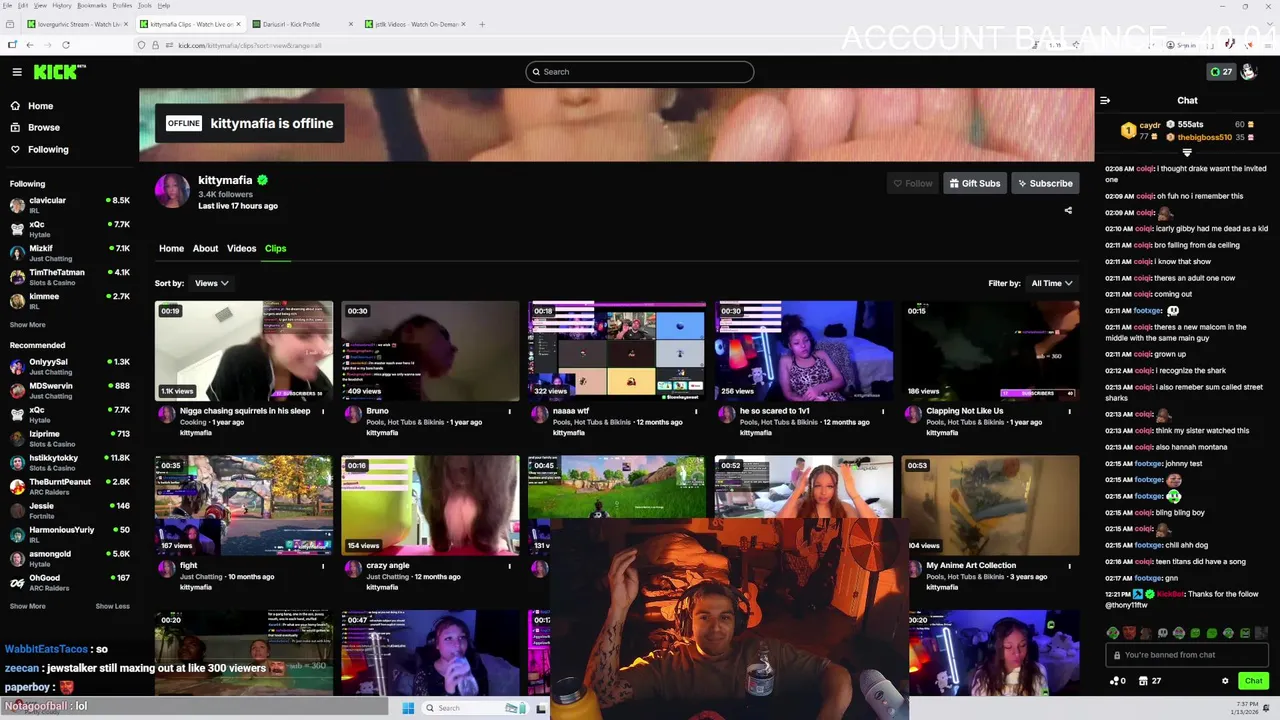Screen dimensions: 1280x720
Task: Open a new browser tab with plus button
Action: coord(482,24)
